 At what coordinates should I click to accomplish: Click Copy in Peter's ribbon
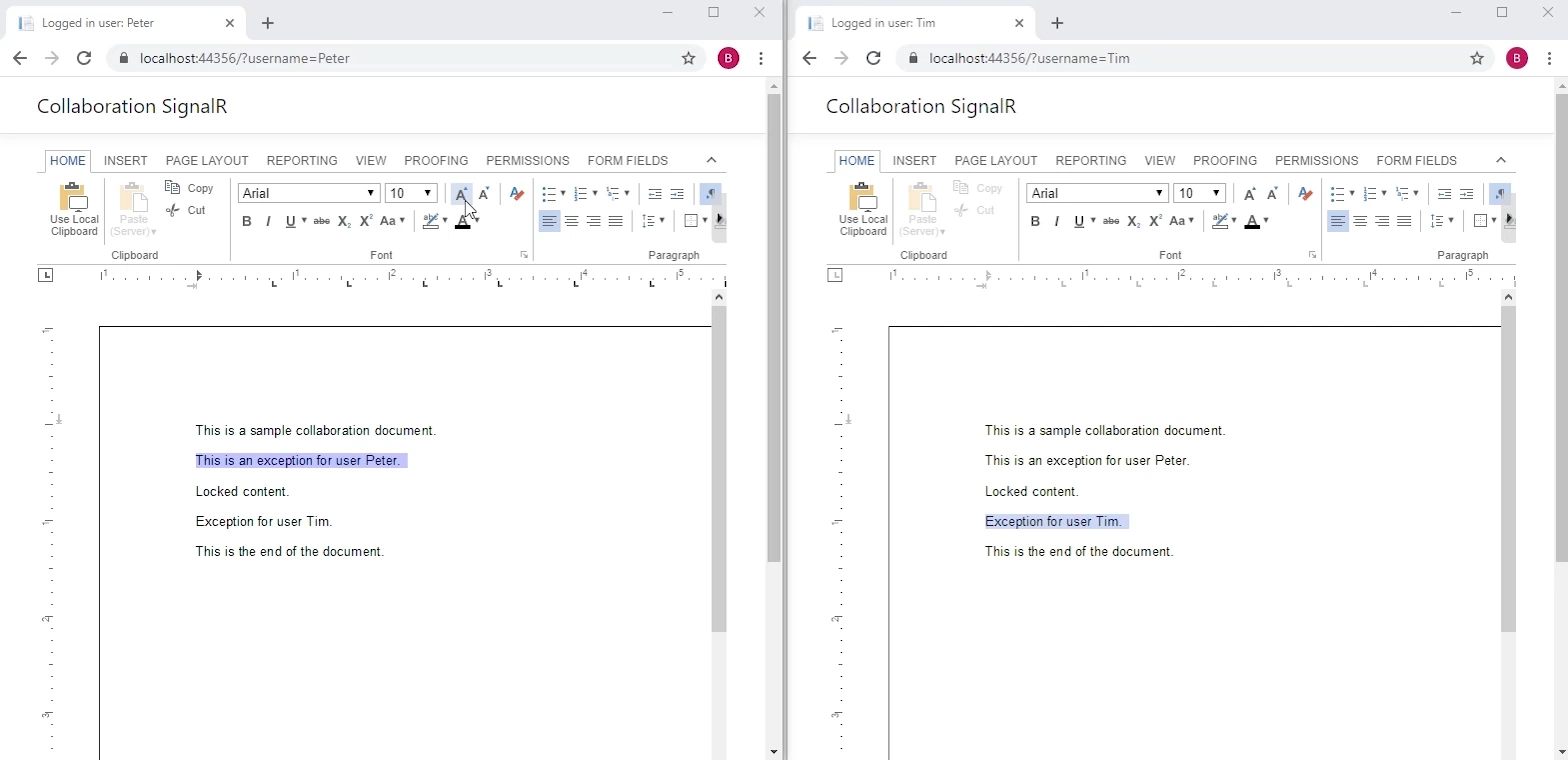point(190,188)
